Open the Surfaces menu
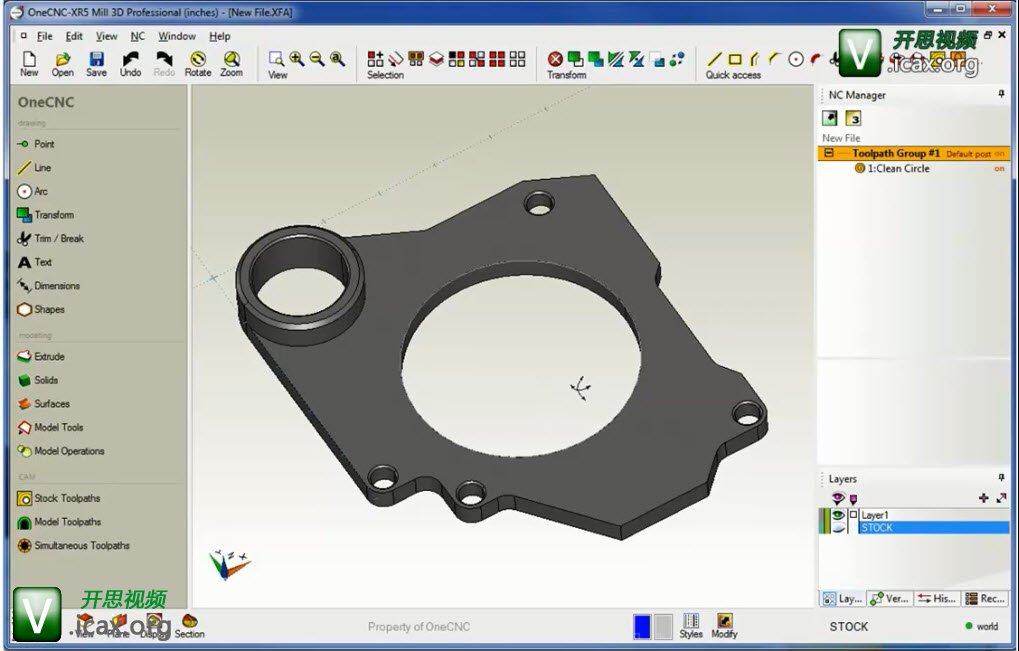The height and width of the screenshot is (651, 1019). pyautogui.click(x=44, y=403)
